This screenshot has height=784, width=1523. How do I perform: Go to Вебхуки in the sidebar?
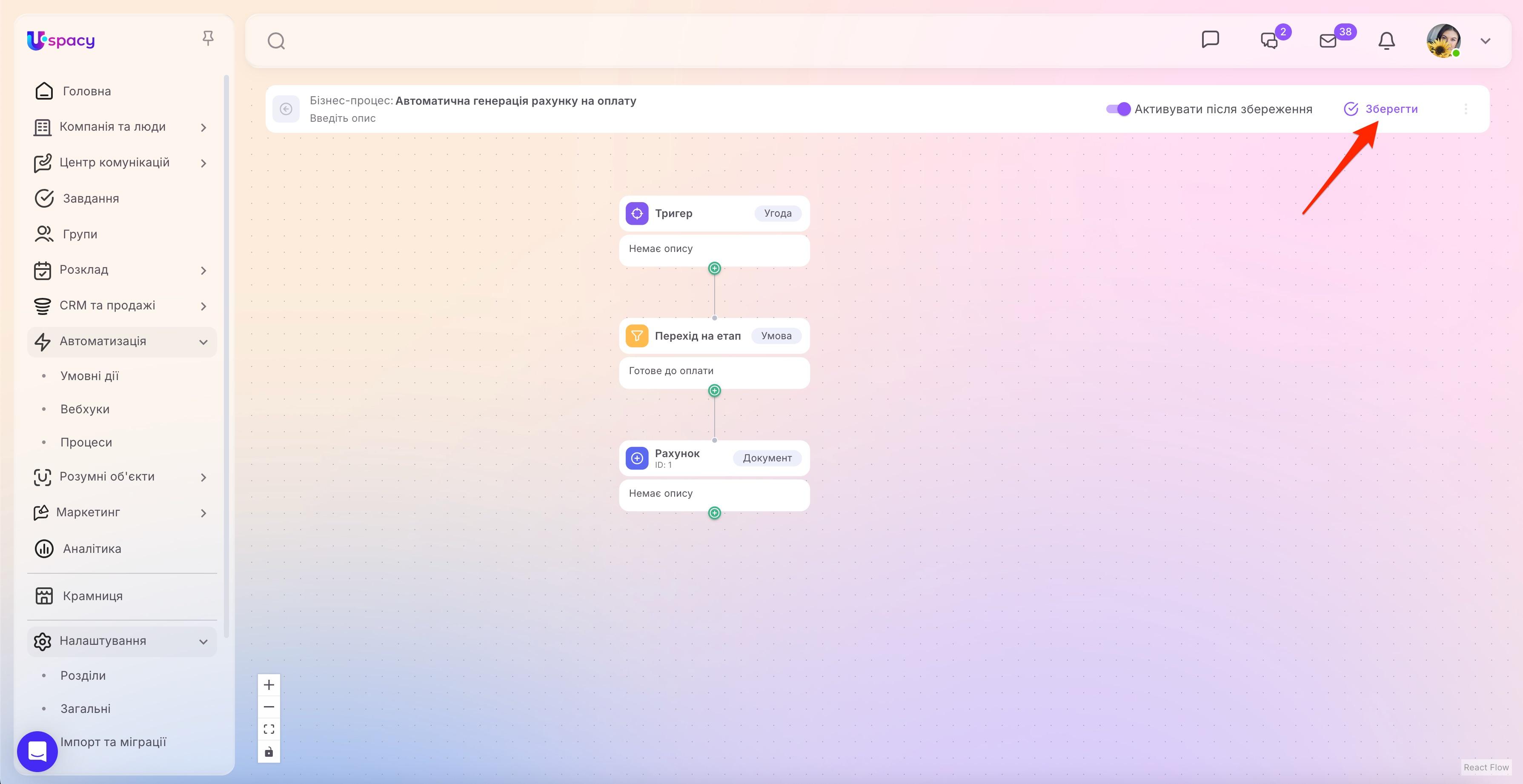point(85,409)
